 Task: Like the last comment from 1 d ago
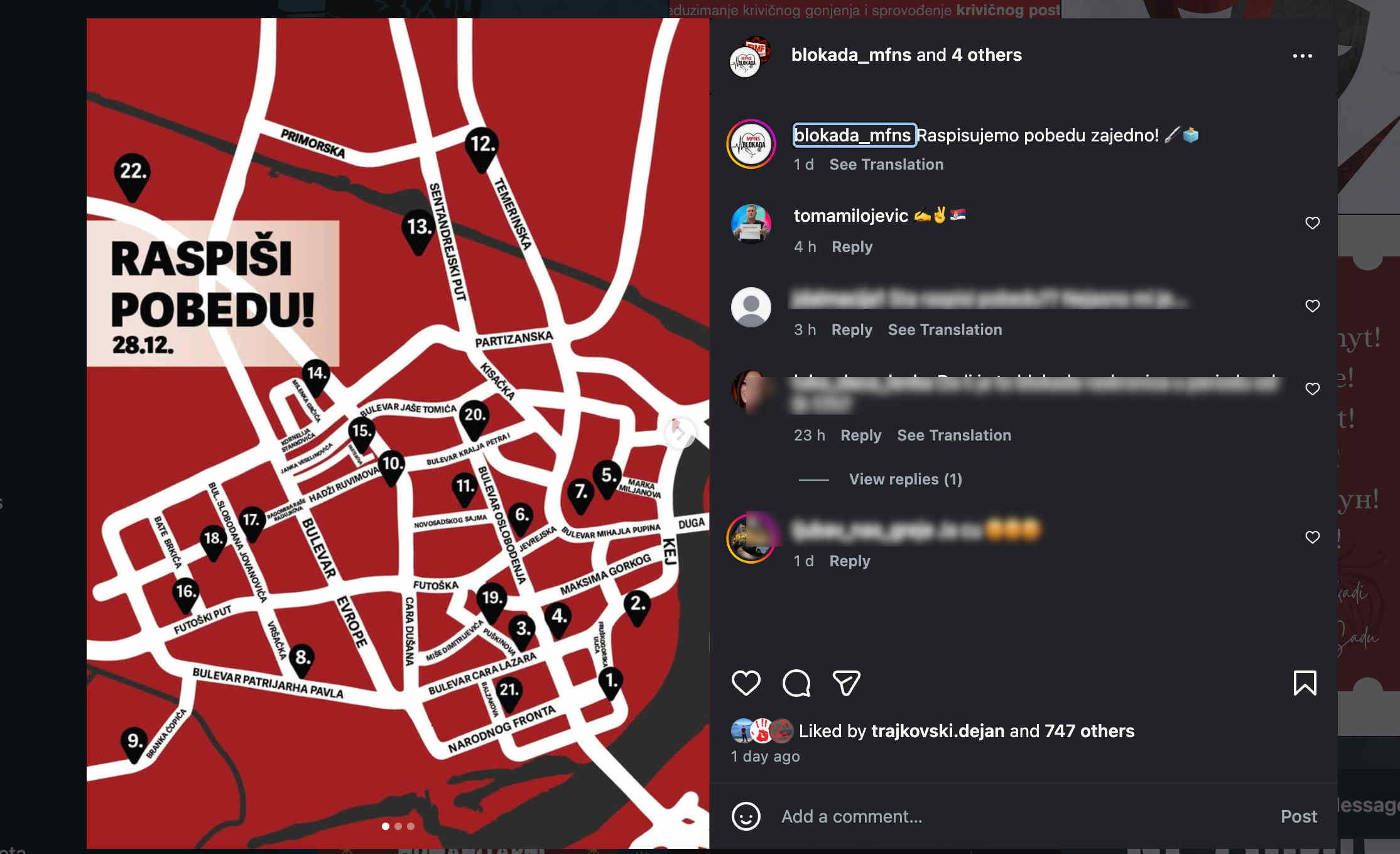[1312, 537]
